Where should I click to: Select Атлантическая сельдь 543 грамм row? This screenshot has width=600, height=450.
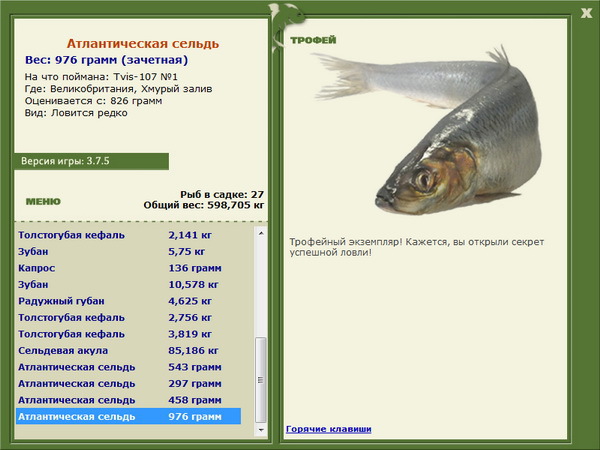[x=128, y=367]
